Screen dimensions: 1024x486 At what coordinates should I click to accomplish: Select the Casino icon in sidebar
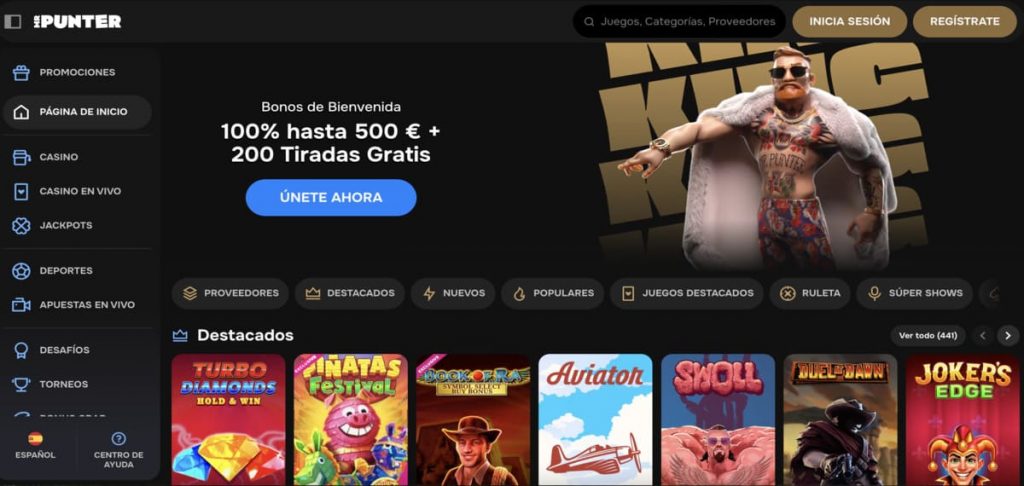coord(21,157)
